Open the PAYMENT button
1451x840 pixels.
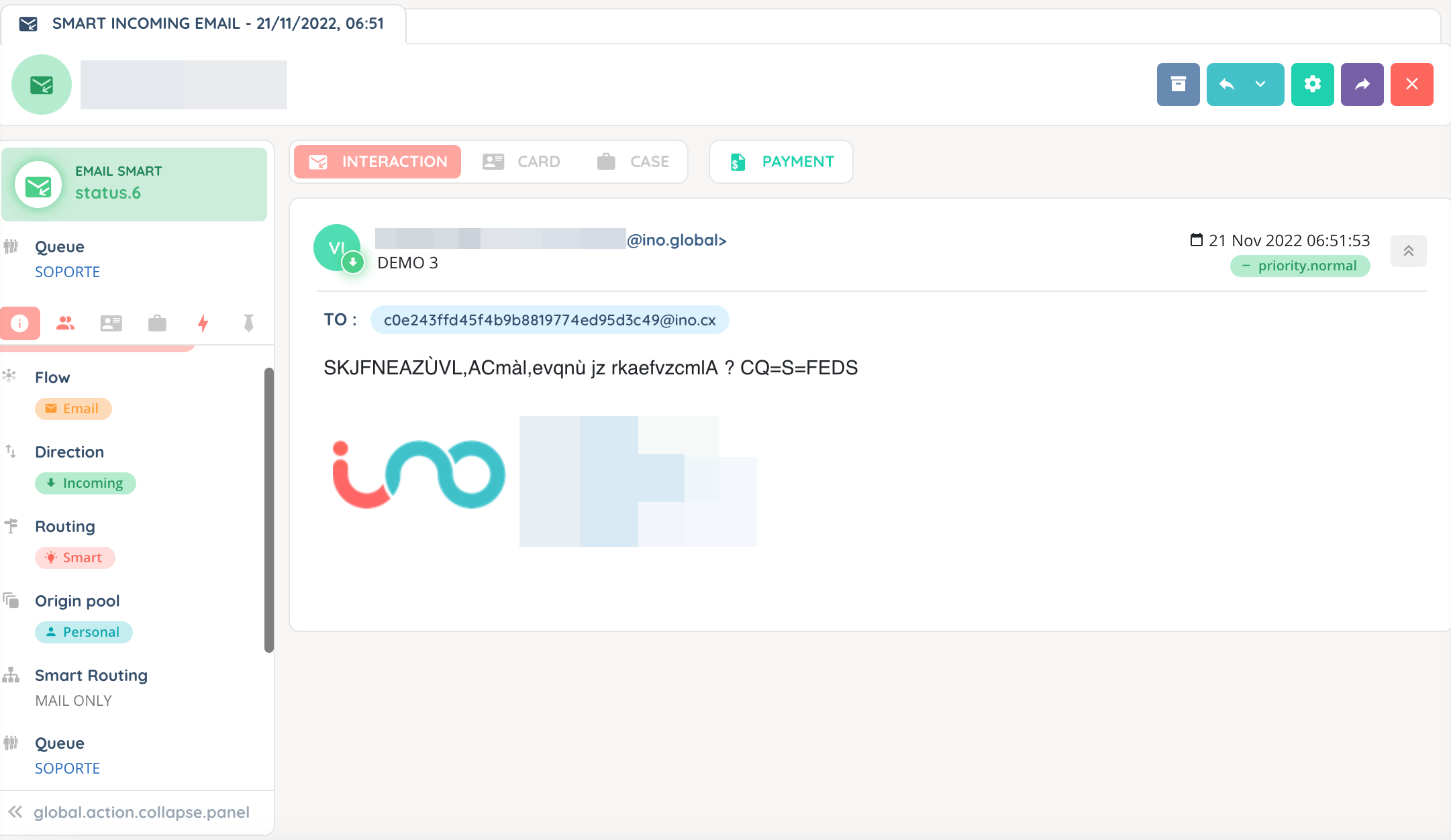[781, 162]
